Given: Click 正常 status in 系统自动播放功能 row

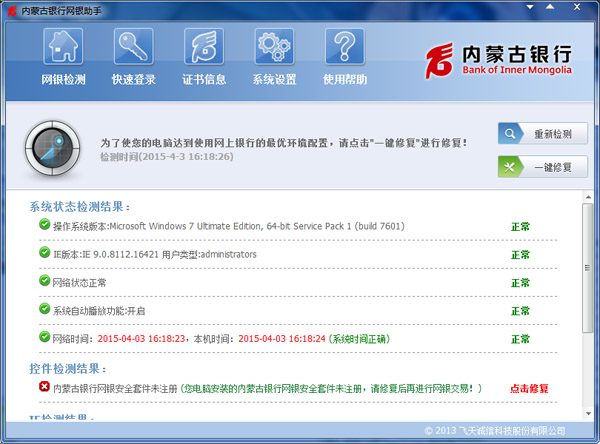Looking at the screenshot, I should [520, 311].
